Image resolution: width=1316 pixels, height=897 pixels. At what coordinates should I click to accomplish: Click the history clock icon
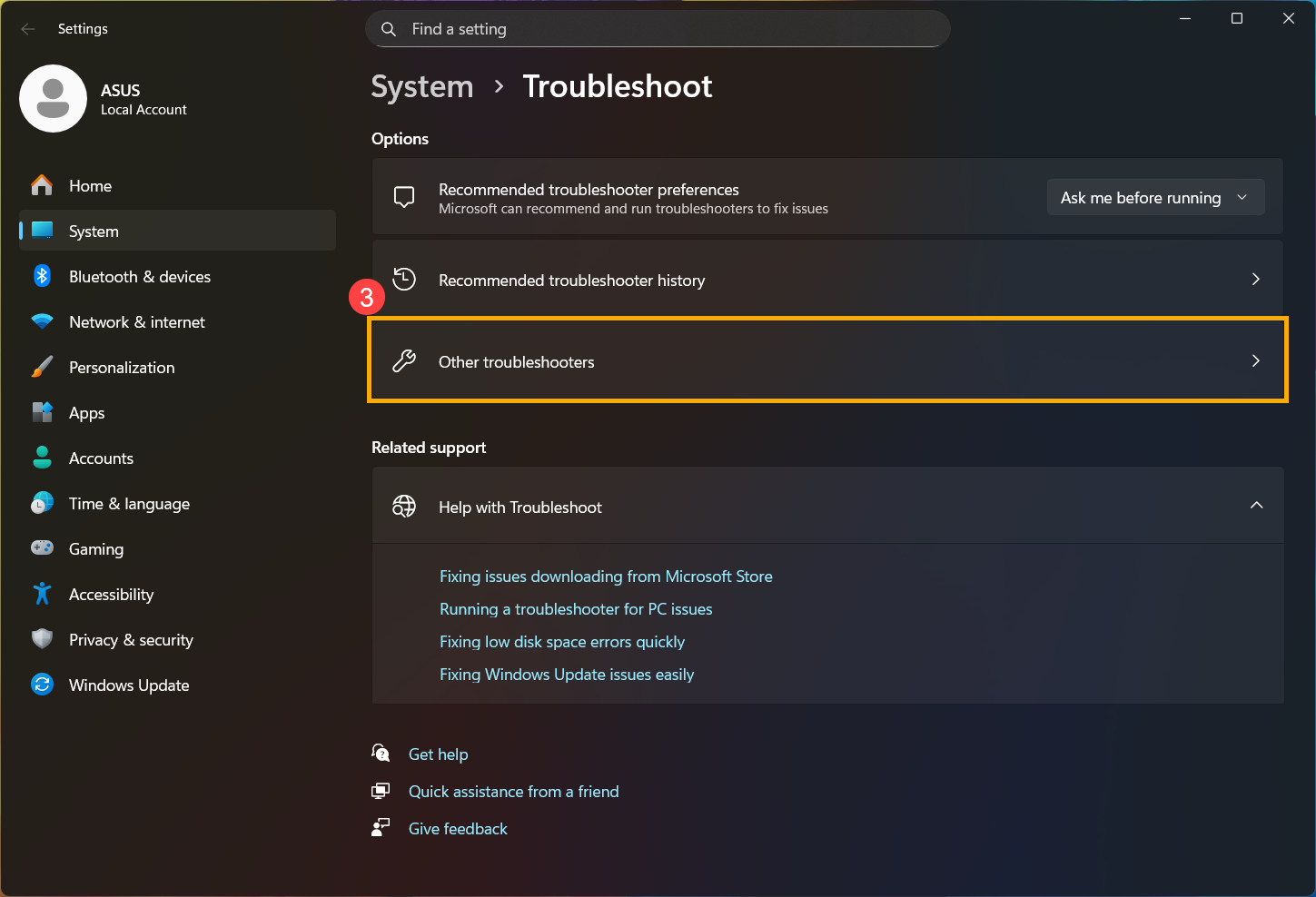404,279
